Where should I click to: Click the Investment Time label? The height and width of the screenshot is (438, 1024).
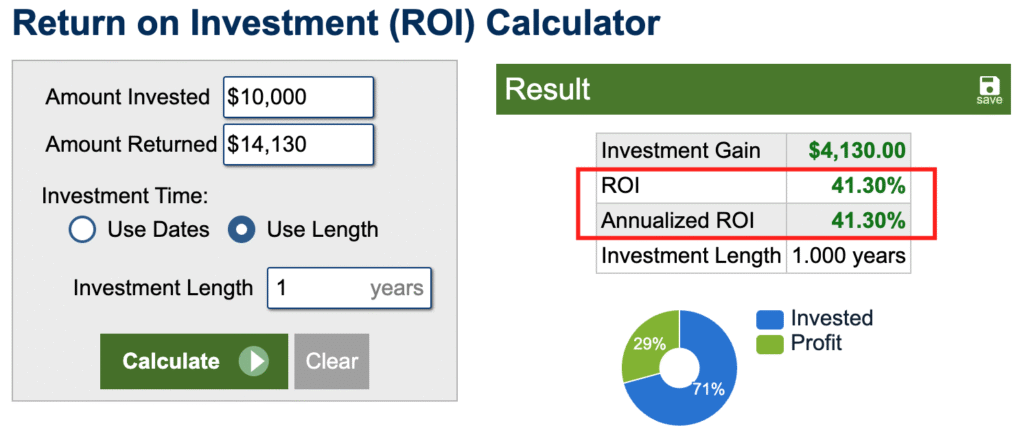(124, 196)
